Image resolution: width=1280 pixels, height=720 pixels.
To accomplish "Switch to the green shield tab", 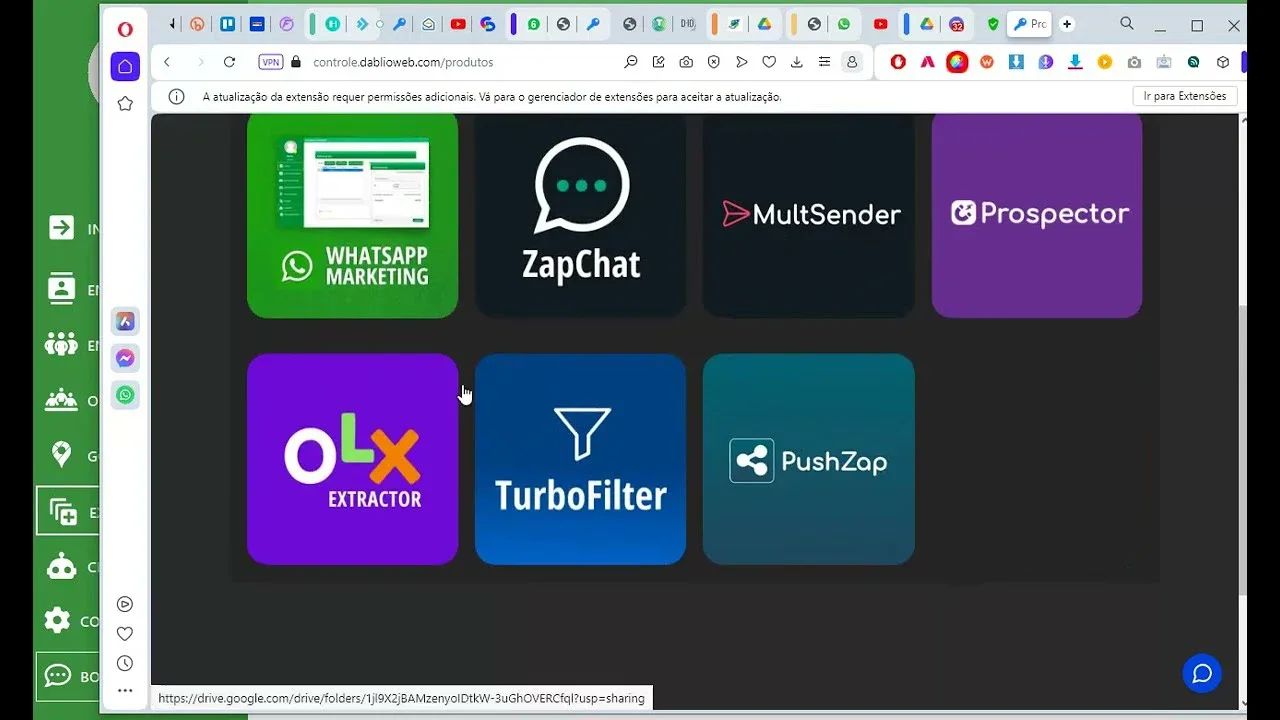I will (x=993, y=24).
